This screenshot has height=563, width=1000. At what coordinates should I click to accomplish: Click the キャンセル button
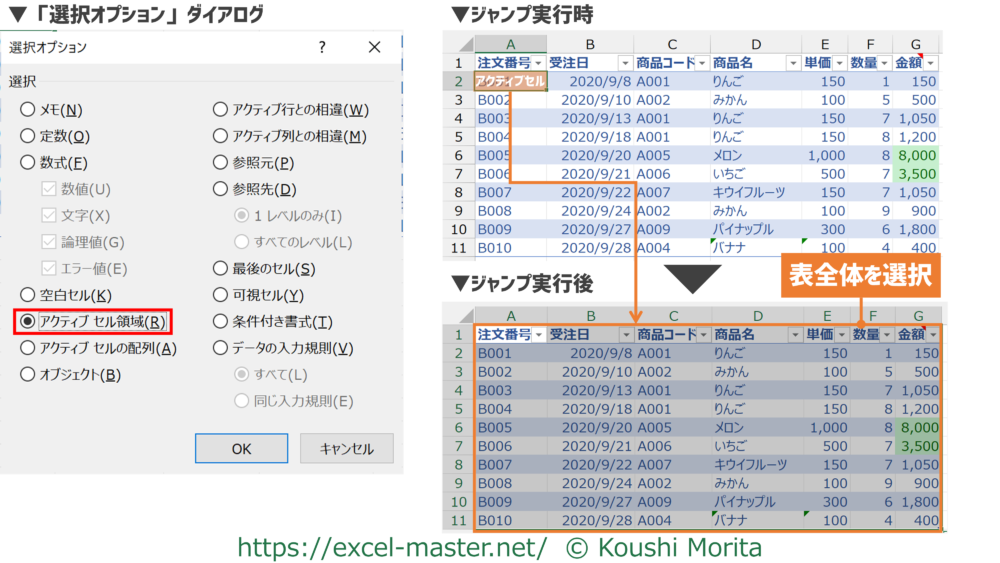[346, 449]
